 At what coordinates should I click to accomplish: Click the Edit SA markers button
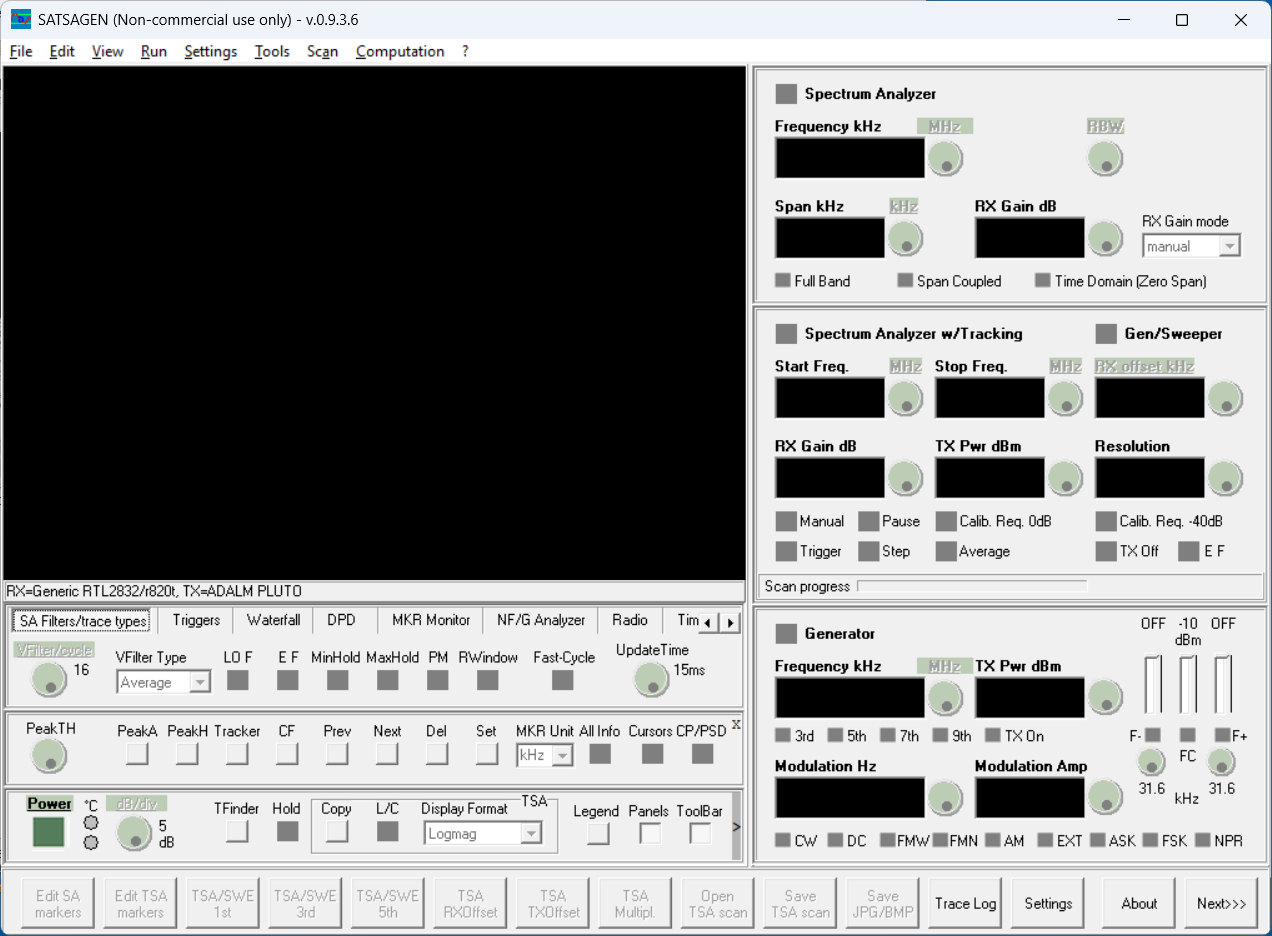click(x=58, y=904)
